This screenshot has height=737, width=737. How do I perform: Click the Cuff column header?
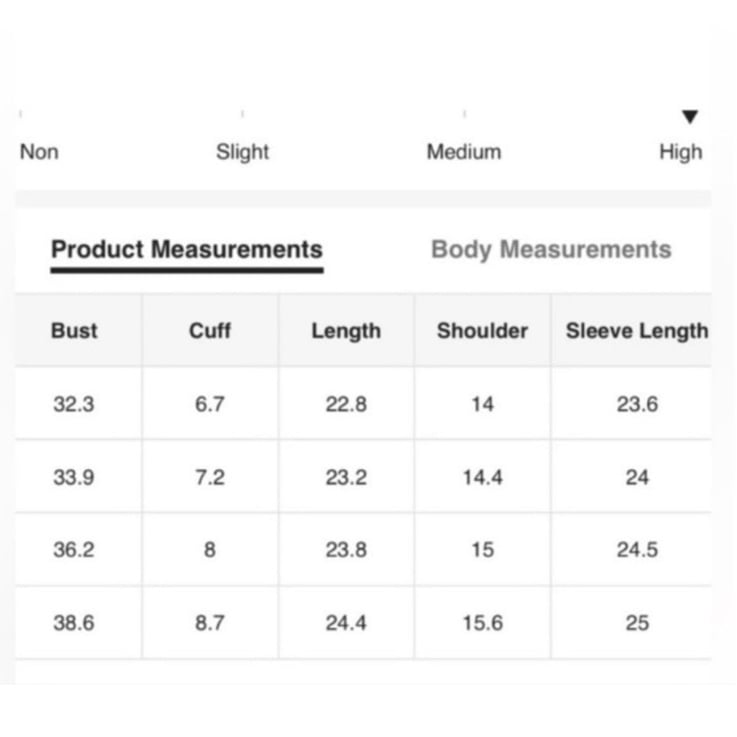(210, 330)
